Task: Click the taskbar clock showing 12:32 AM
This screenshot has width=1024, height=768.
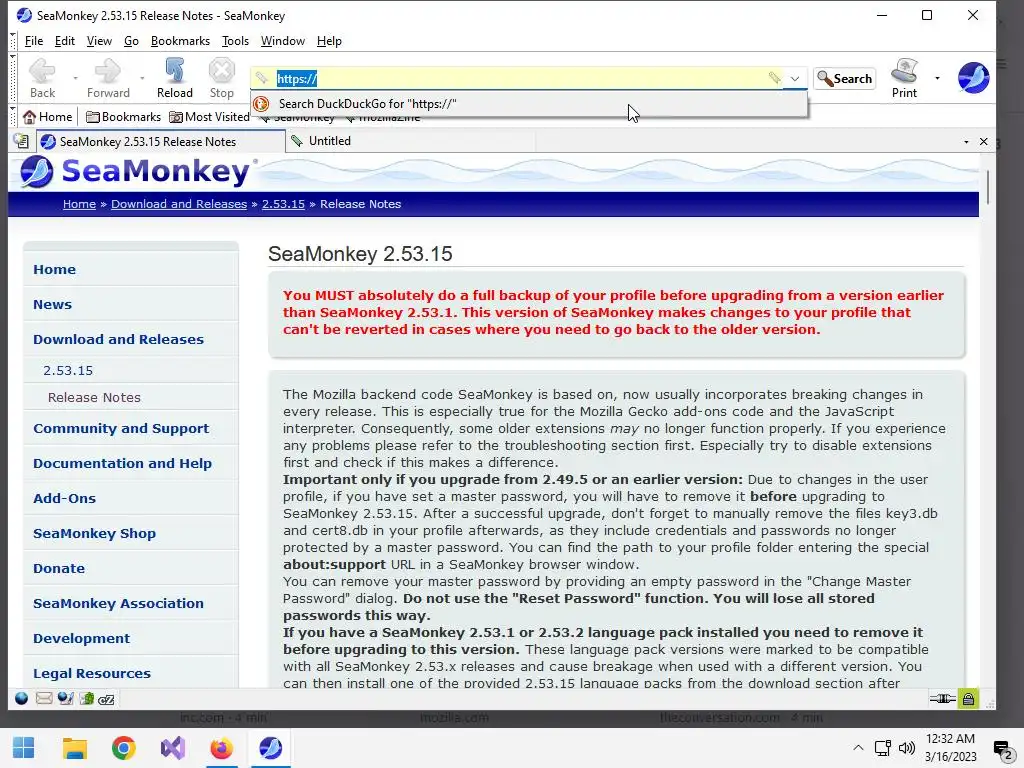Action: pos(950,748)
